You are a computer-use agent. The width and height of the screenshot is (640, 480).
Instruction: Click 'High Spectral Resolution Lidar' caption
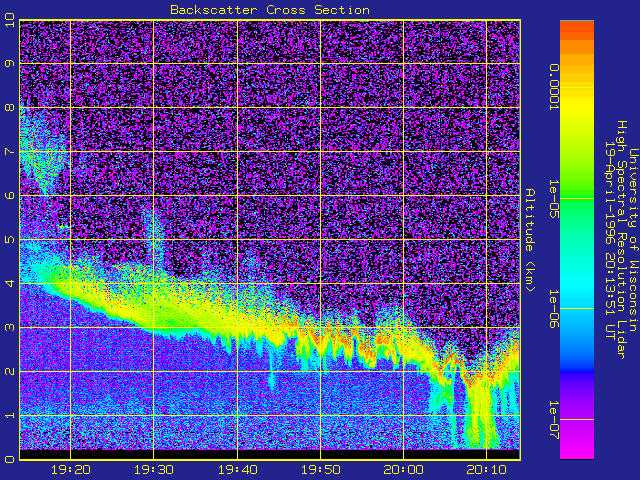click(x=621, y=240)
